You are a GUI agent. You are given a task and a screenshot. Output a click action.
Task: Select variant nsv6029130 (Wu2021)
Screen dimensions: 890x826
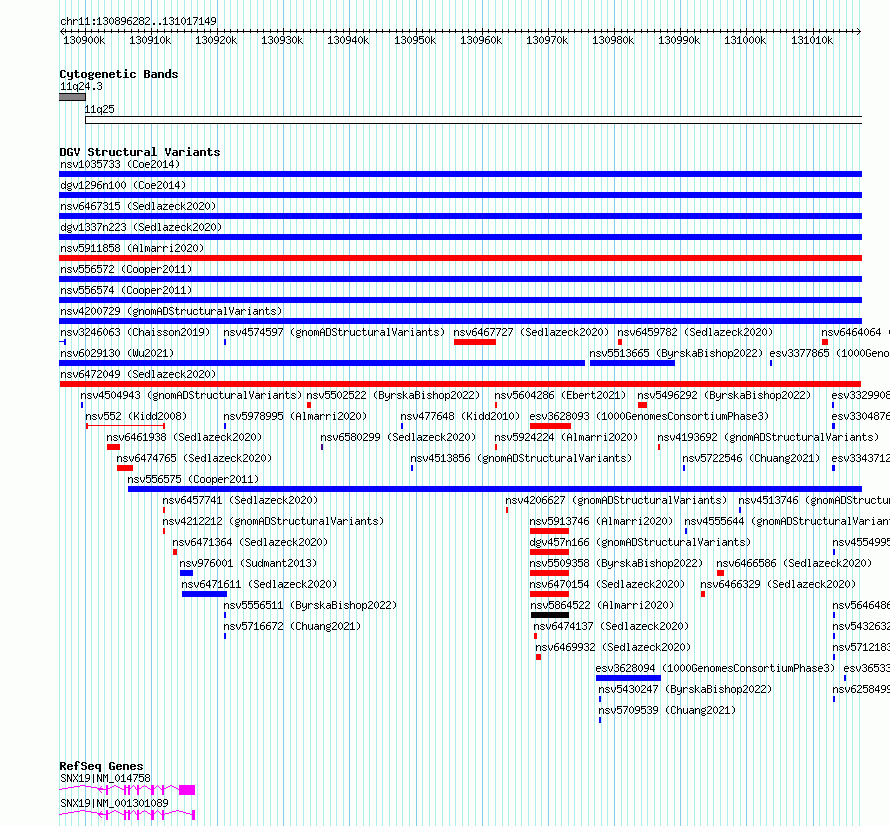click(x=322, y=363)
